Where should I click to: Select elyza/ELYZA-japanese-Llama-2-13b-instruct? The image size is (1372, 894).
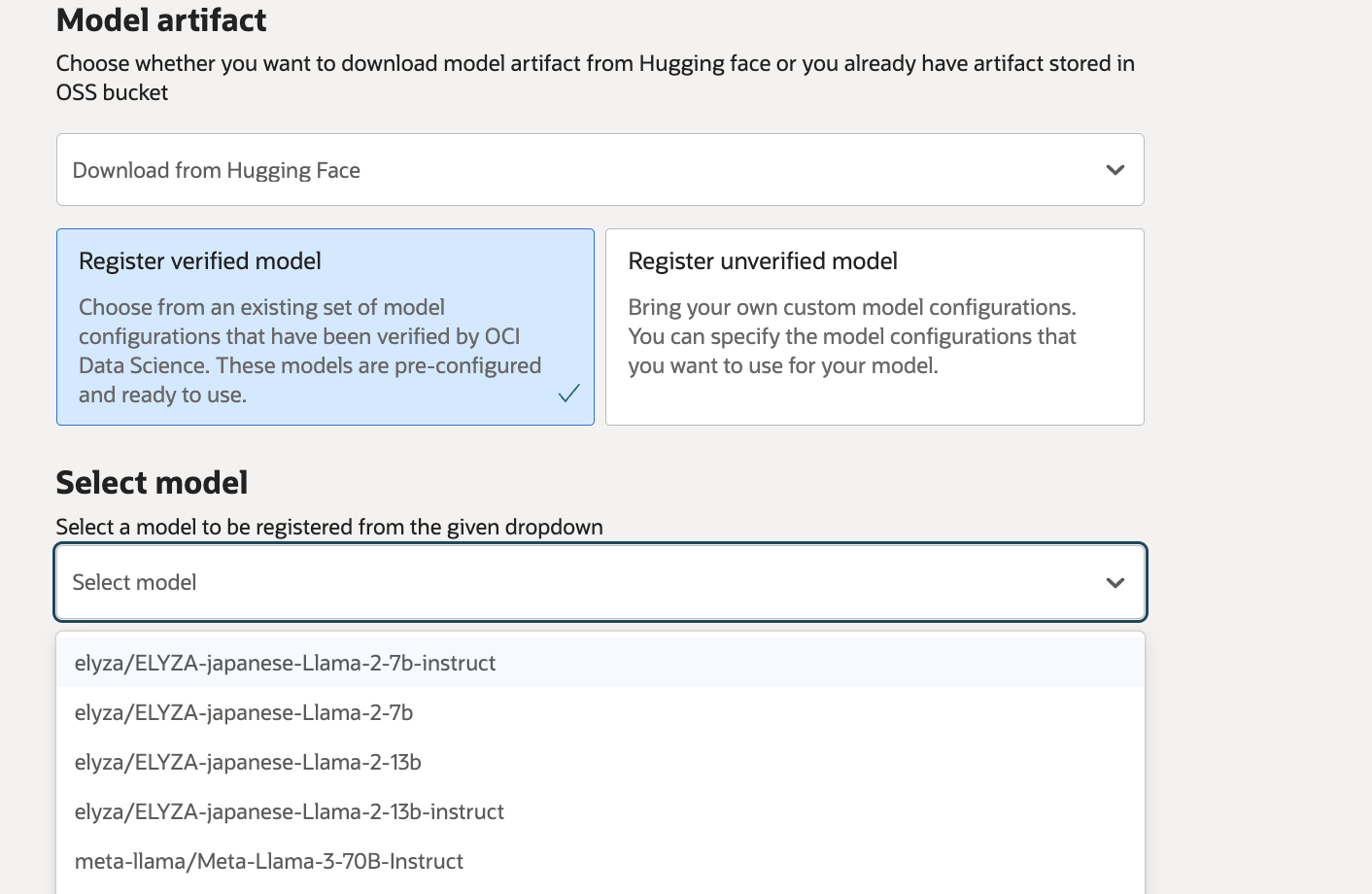(x=290, y=811)
